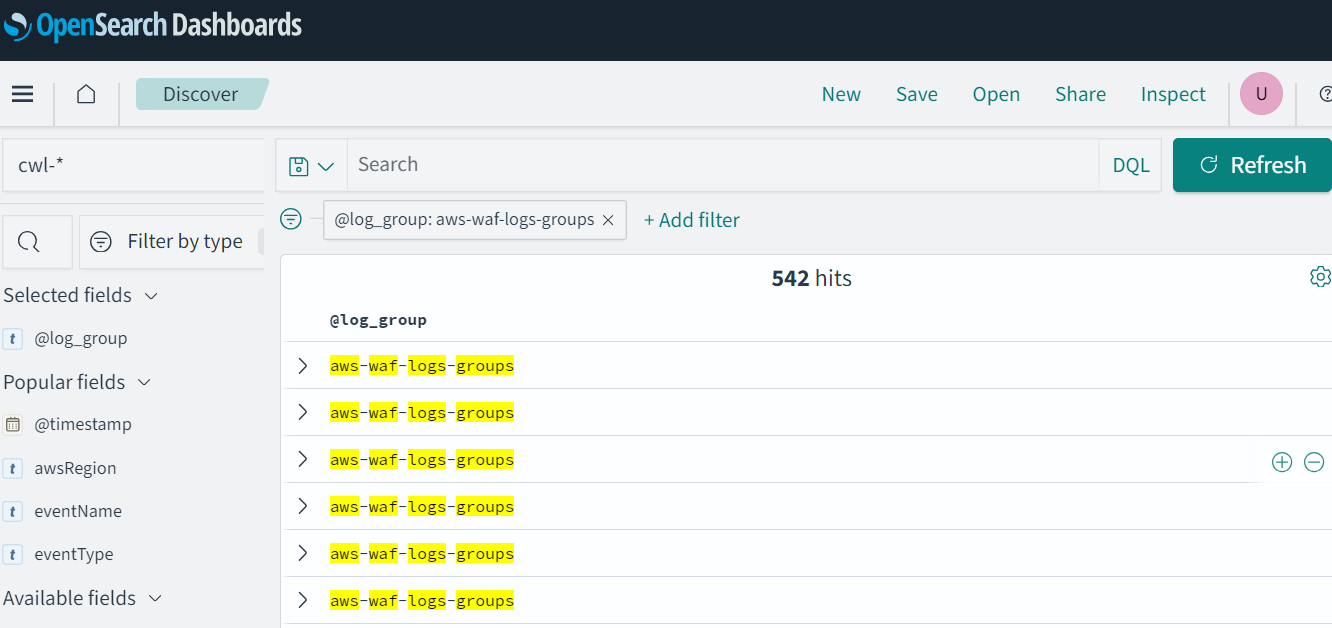Expand the fifth aws-waf-logs-groups row
This screenshot has height=628, width=1332.
tap(303, 553)
